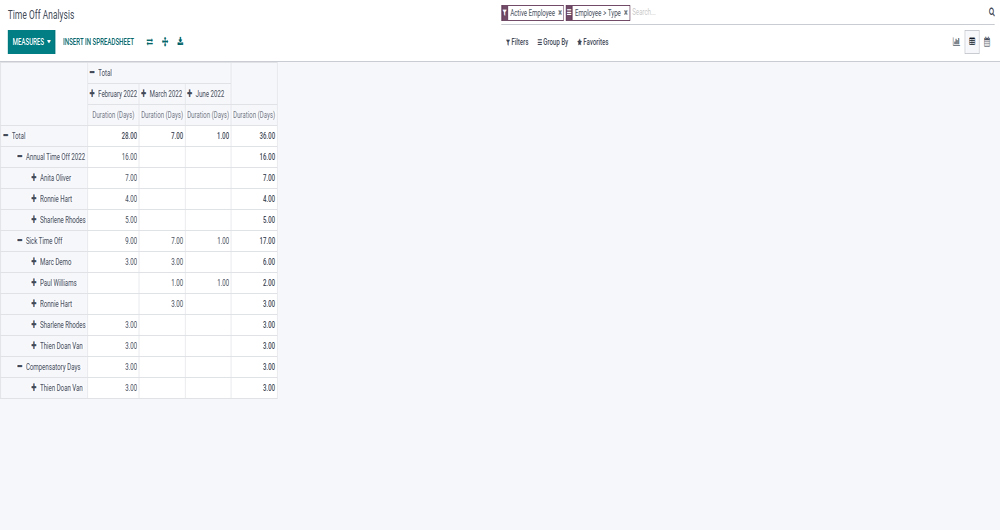Click in the Search input field
The height and width of the screenshot is (530, 1000).
(800, 13)
